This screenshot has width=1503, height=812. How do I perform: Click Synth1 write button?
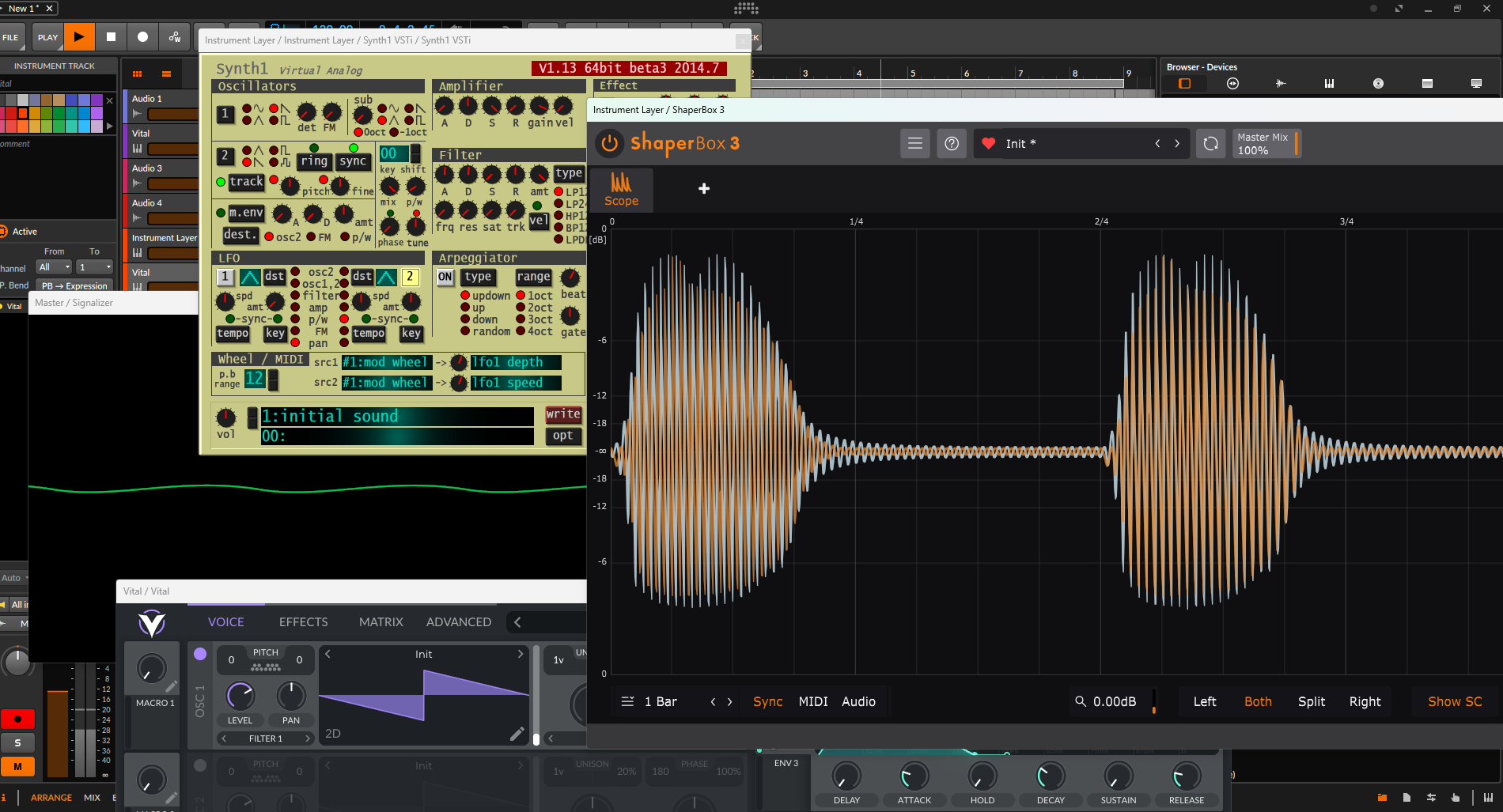(x=563, y=414)
